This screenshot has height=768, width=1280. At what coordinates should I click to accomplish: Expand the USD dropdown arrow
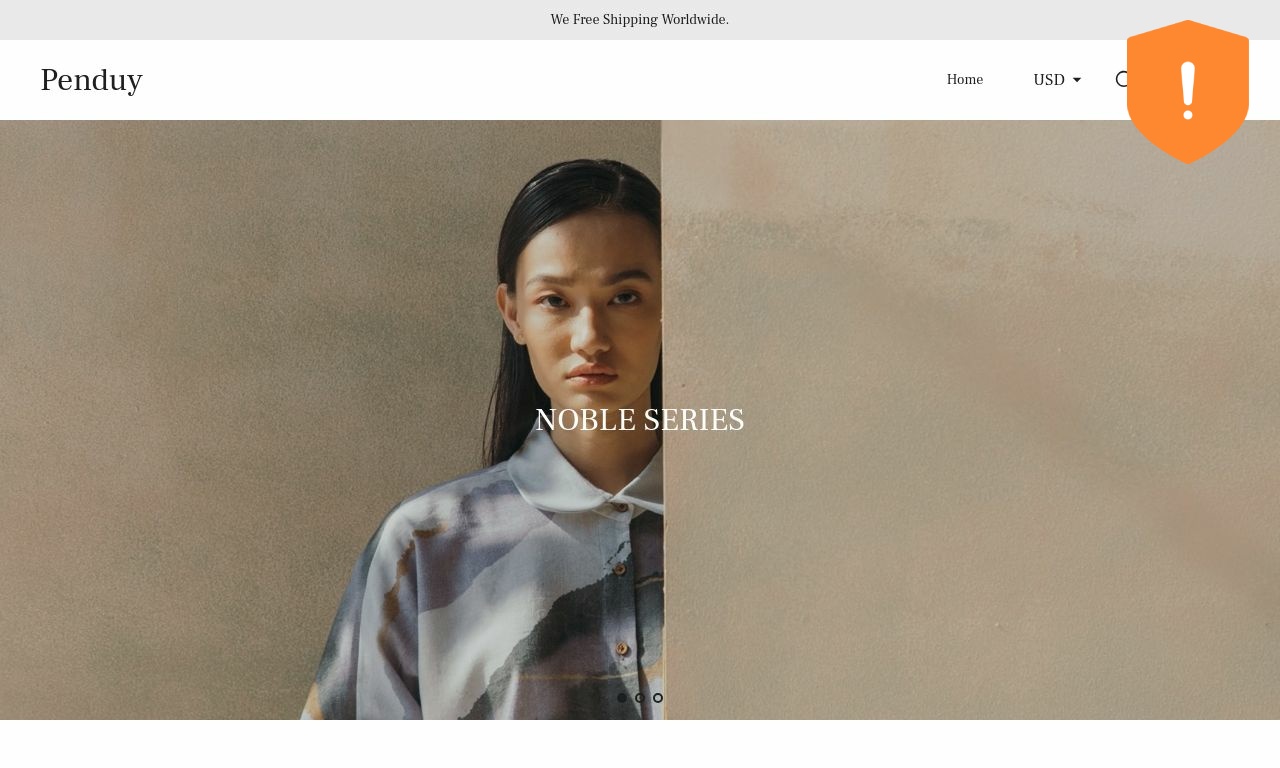(x=1077, y=80)
